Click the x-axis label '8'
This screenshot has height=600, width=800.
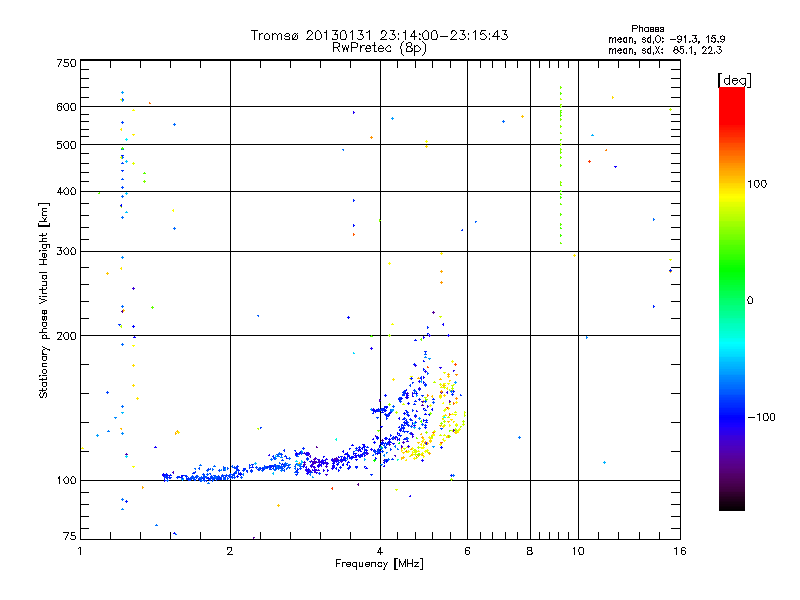[530, 551]
